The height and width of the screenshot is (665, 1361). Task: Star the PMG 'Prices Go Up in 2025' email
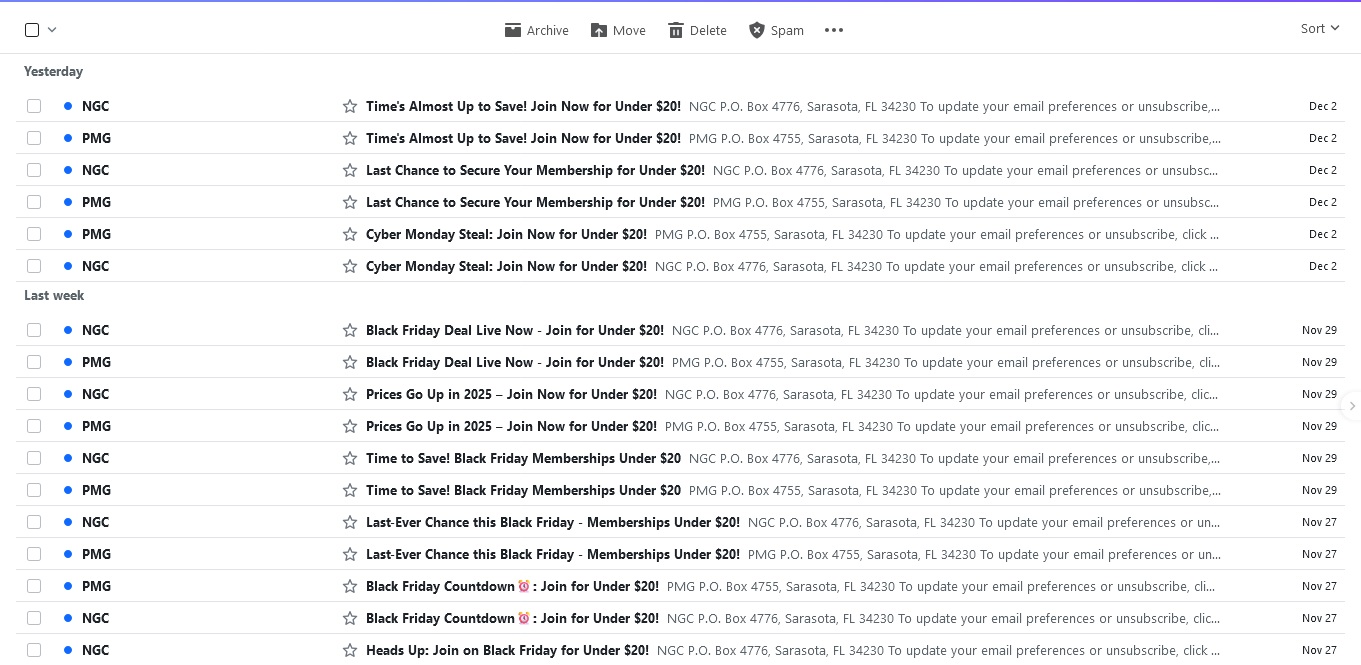coord(350,426)
